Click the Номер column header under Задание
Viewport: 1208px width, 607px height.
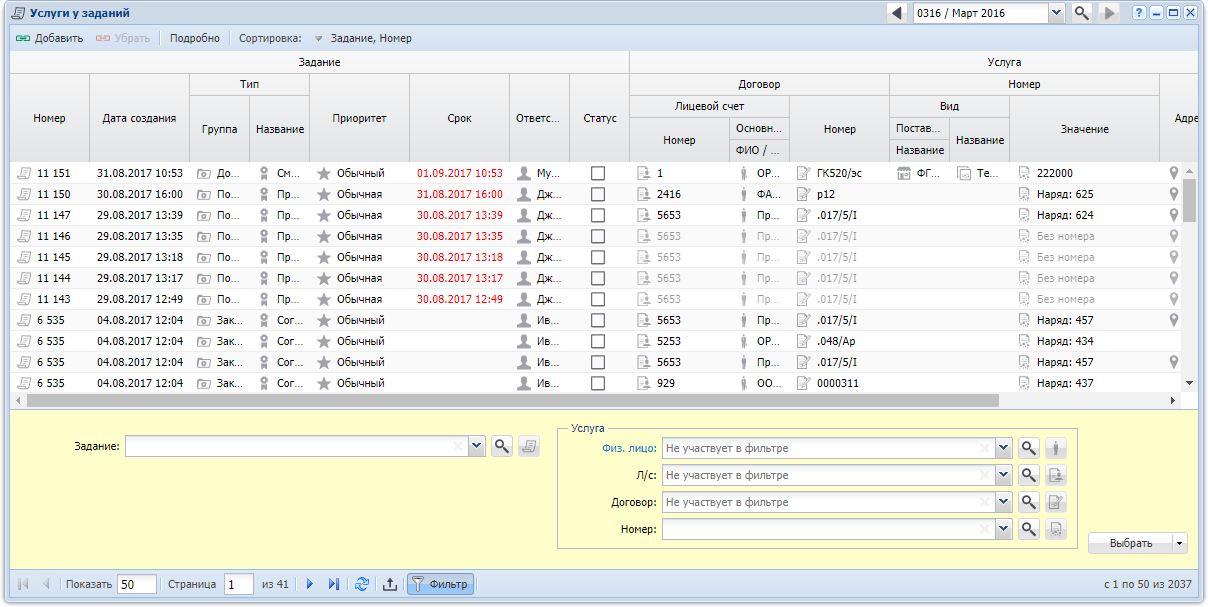(x=49, y=118)
